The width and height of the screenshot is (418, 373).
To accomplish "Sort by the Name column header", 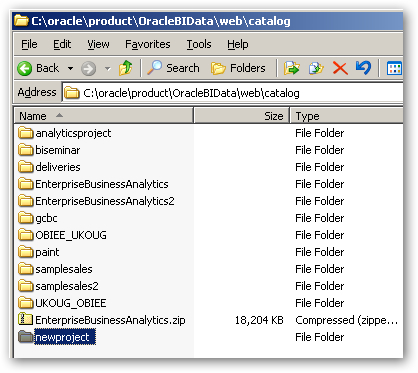I will (x=104, y=116).
